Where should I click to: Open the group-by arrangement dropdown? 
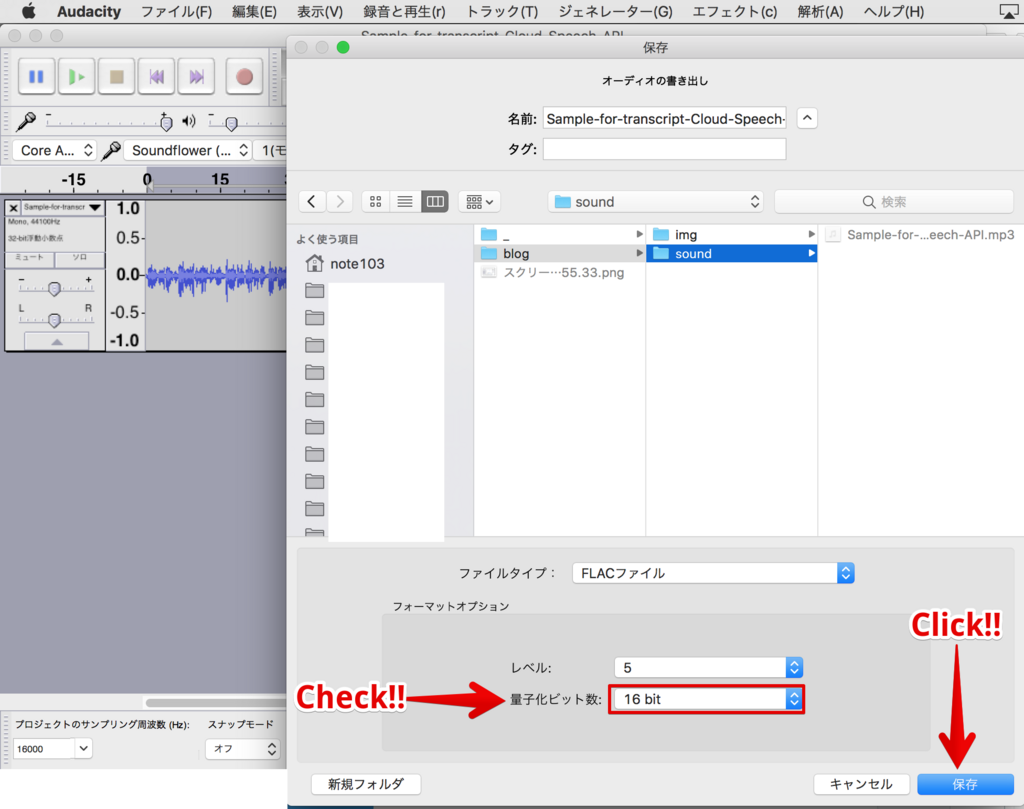[x=479, y=202]
